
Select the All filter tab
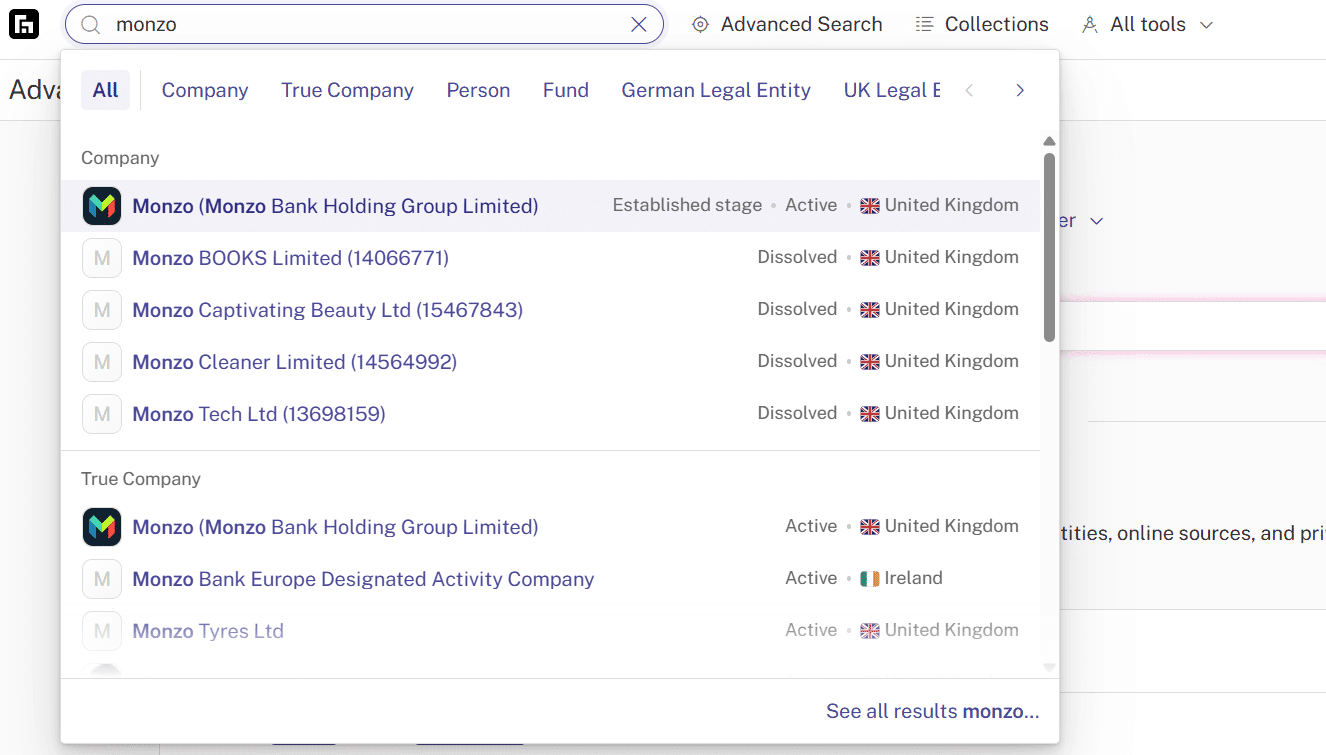pyautogui.click(x=105, y=90)
